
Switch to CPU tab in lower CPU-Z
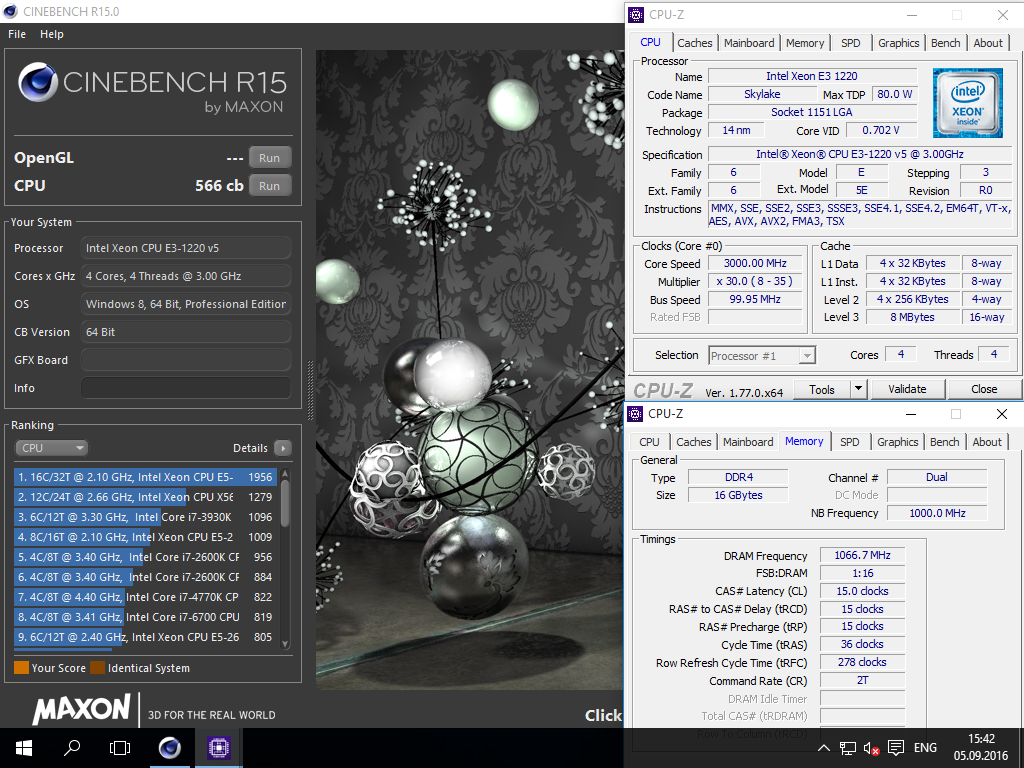coord(649,442)
